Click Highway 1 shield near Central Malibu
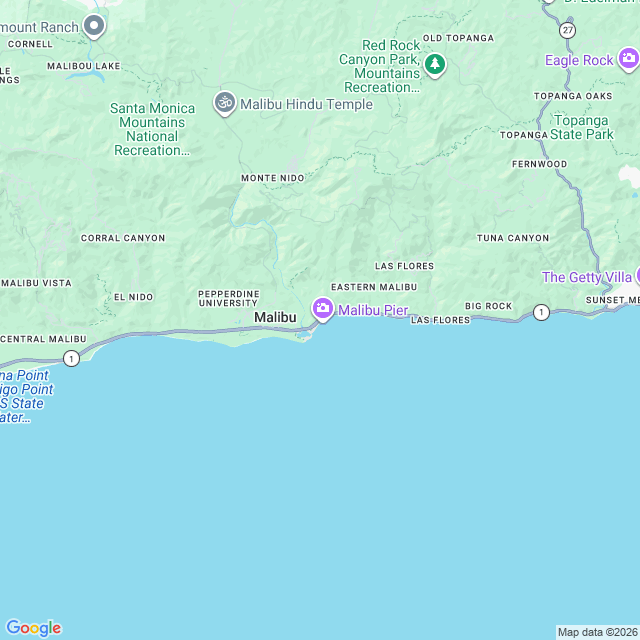Image resolution: width=640 pixels, height=640 pixels. (71, 359)
